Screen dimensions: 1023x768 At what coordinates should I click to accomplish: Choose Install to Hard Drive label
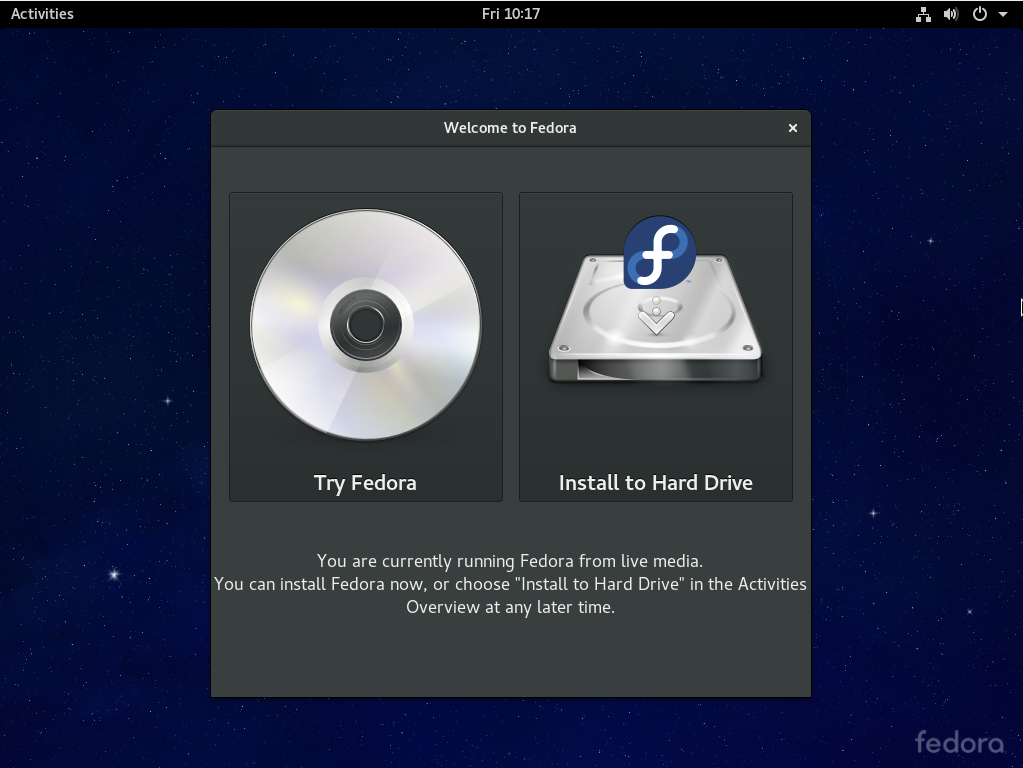click(x=656, y=483)
